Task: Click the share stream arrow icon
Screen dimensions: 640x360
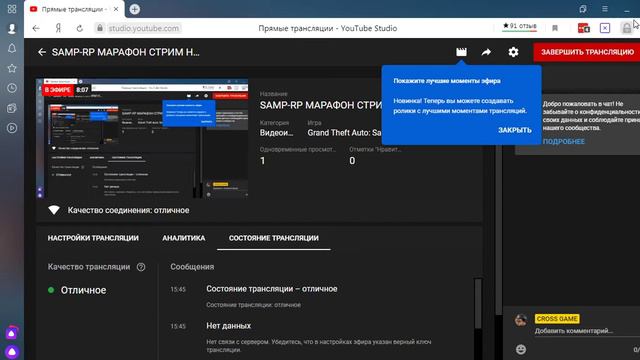Action: (x=486, y=52)
